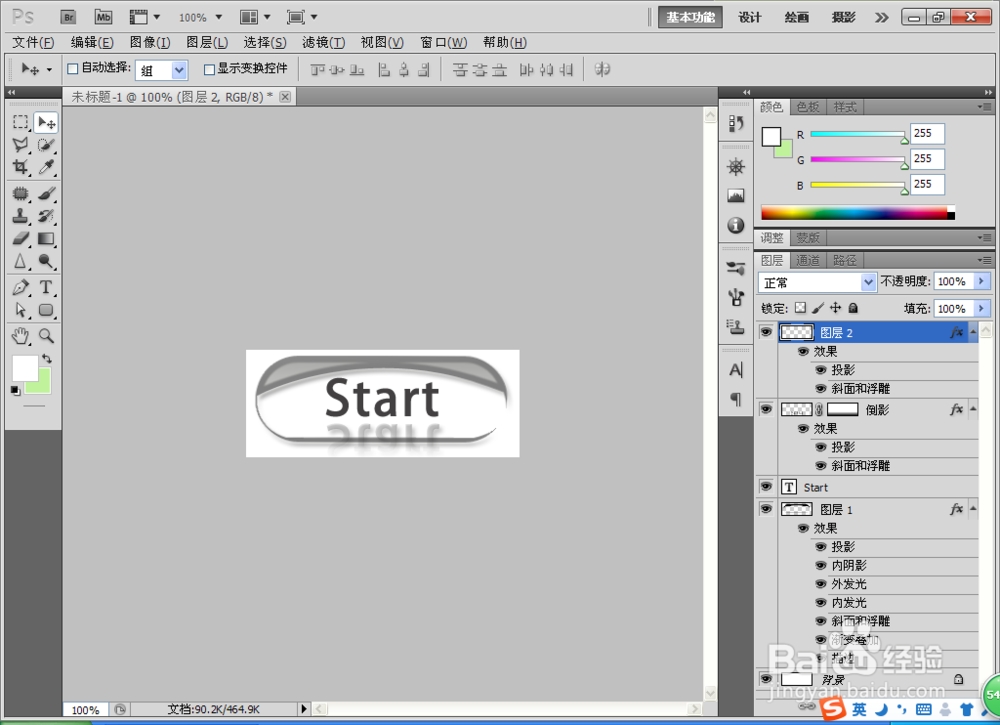Select the Brush tool

pyautogui.click(x=46, y=193)
